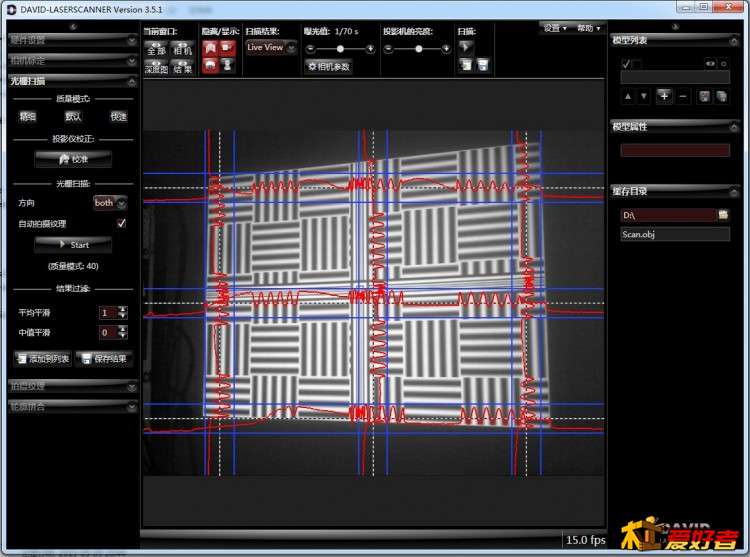Viewport: 750px width, 557px height.
Task: Toggle eye visibility icon in model list
Action: pyautogui.click(x=710, y=64)
